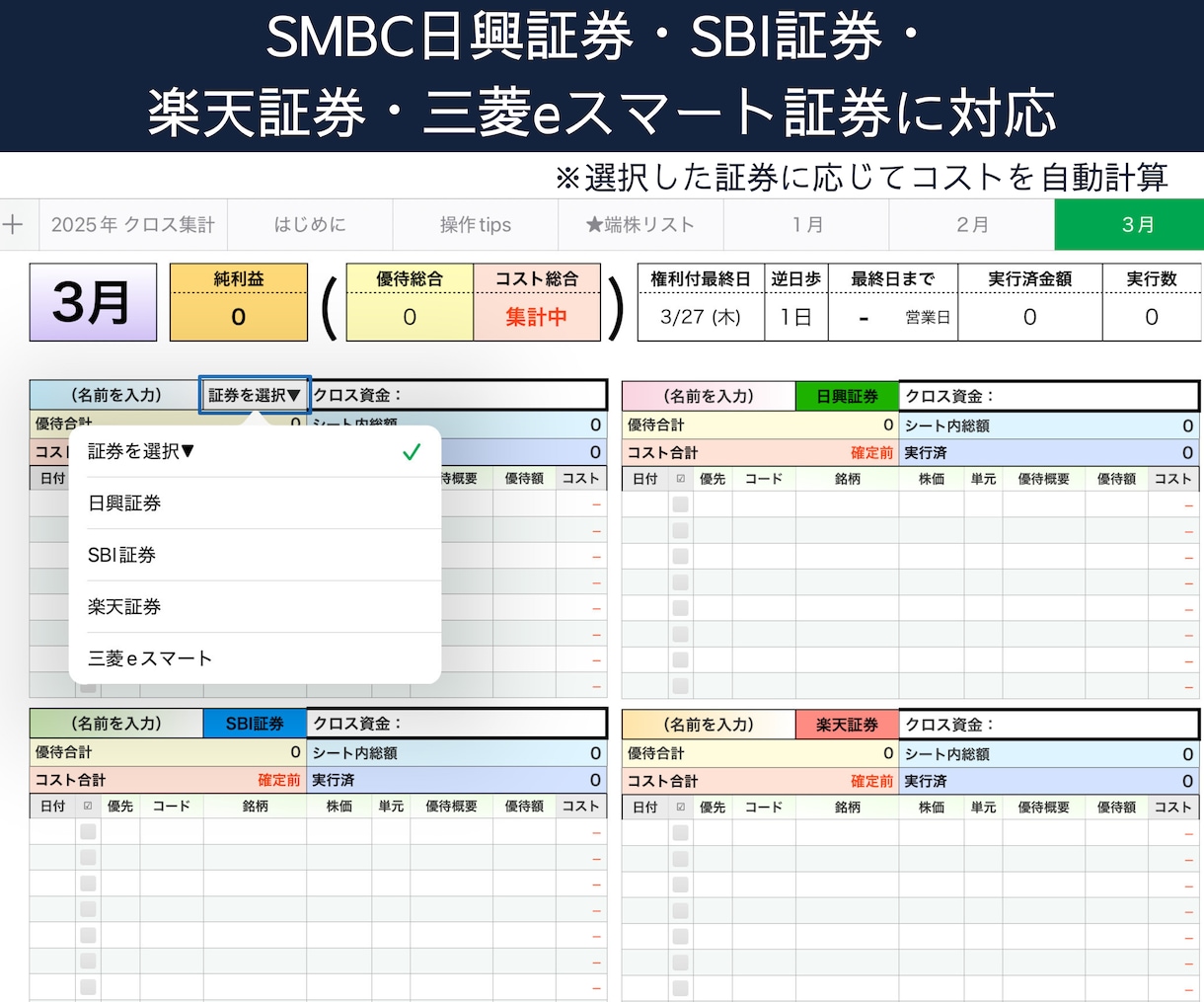Select the 純利益 value cell
The image size is (1204, 1002).
pyautogui.click(x=239, y=317)
